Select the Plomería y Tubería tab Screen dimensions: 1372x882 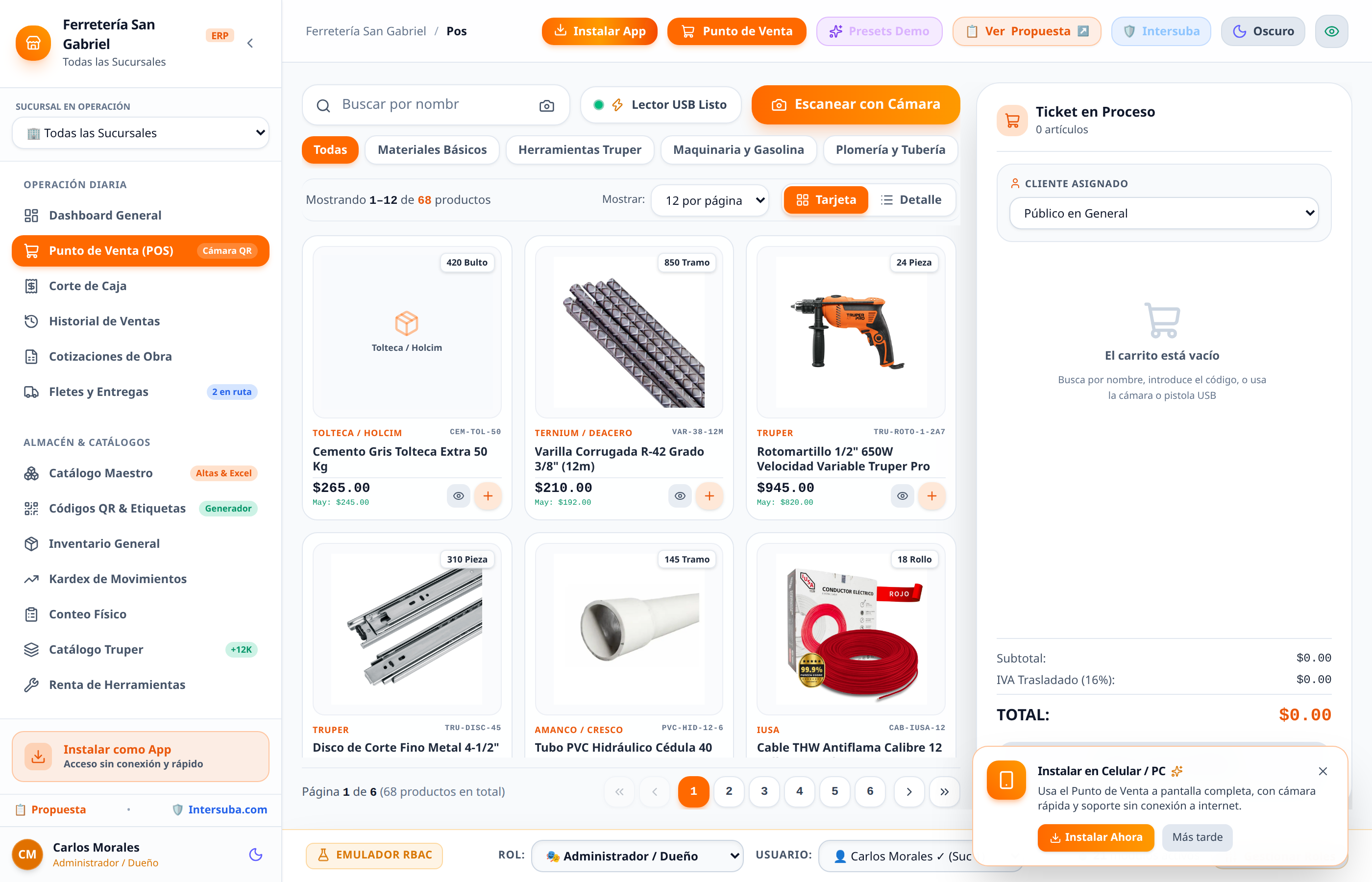click(x=890, y=150)
